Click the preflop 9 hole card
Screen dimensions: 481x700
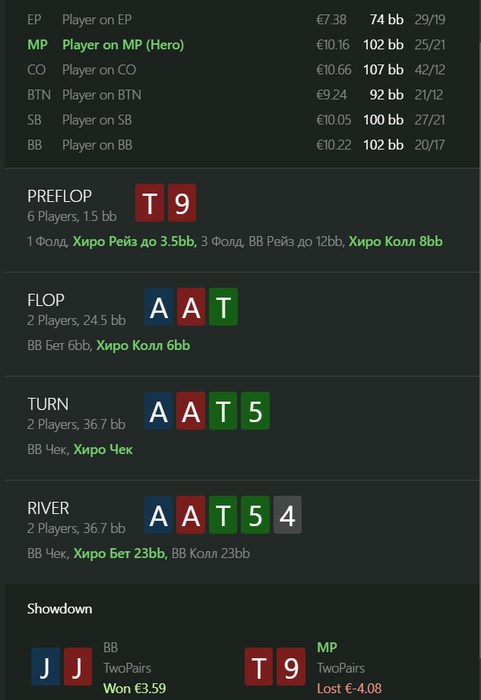click(x=182, y=203)
